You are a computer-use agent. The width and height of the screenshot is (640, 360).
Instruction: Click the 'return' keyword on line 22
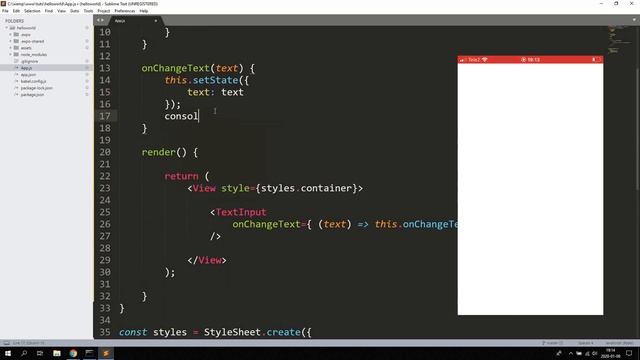[181, 176]
